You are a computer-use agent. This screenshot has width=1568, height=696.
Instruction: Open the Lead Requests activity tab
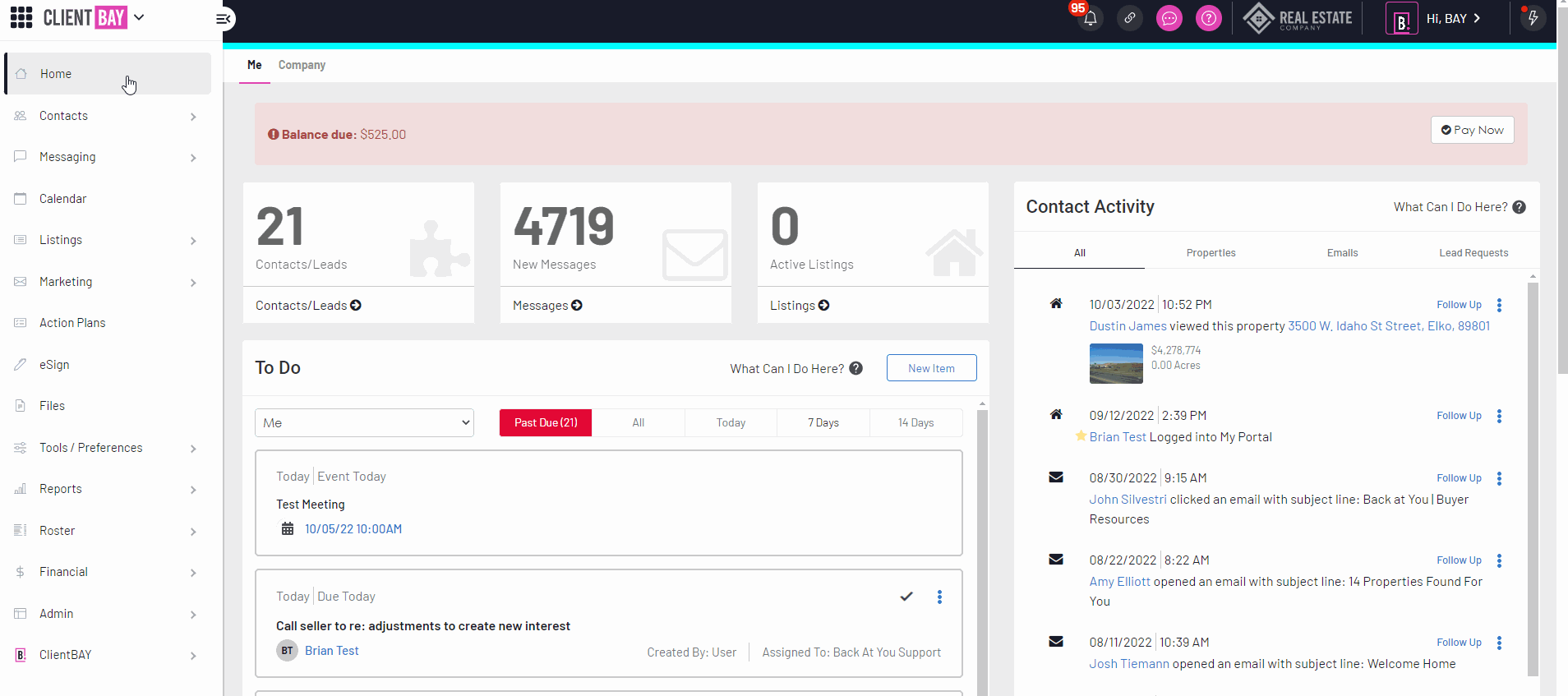click(x=1473, y=253)
